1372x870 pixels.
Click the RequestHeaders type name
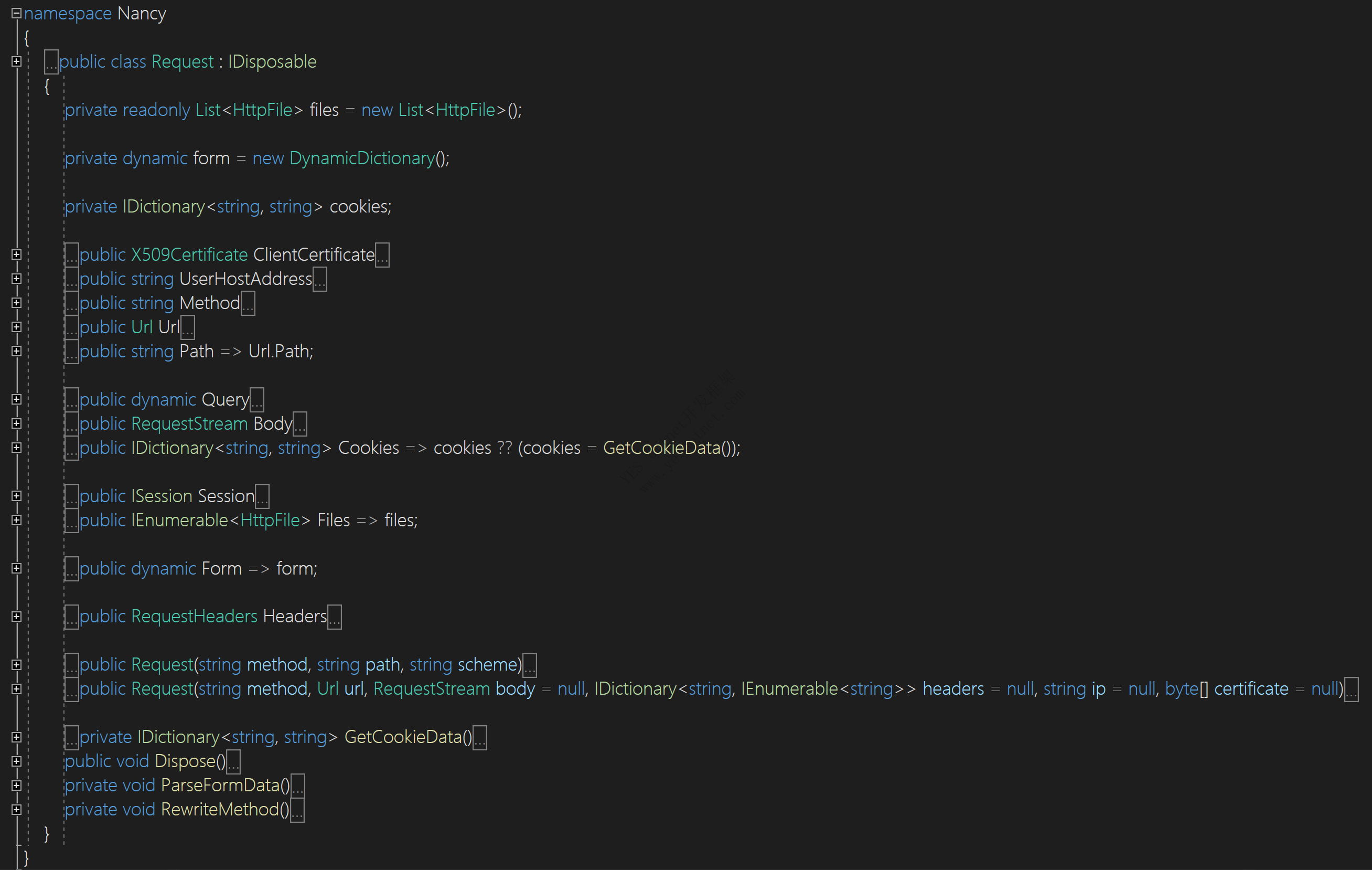click(x=194, y=617)
